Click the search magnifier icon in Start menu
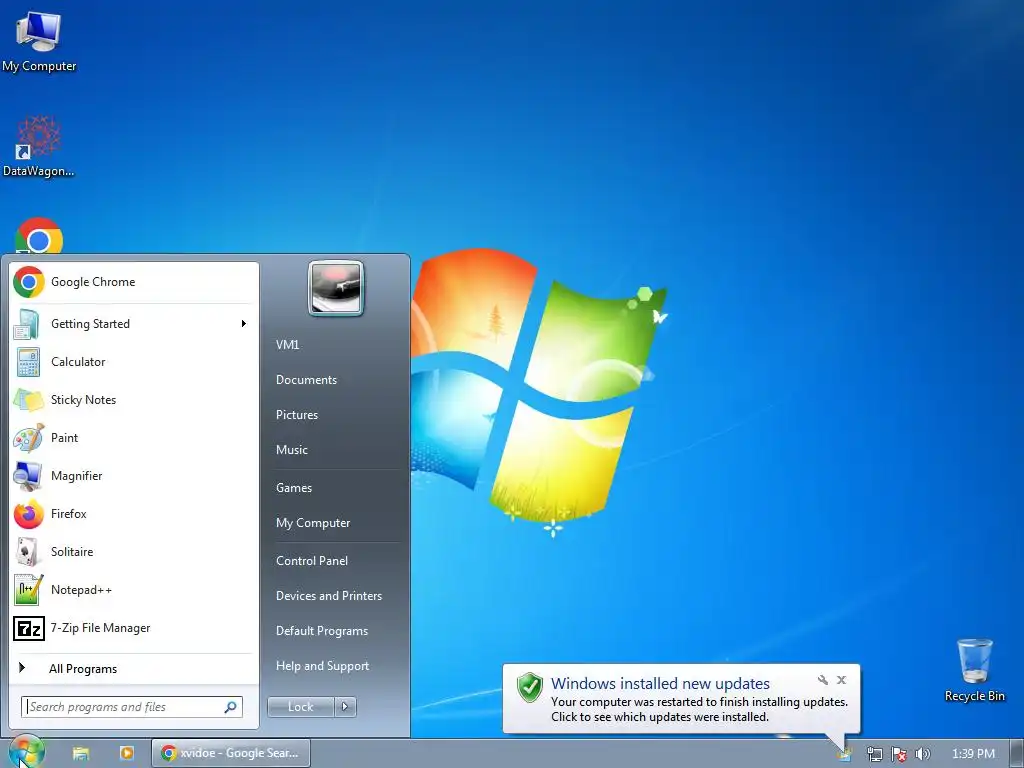This screenshot has width=1024, height=768. click(230, 707)
